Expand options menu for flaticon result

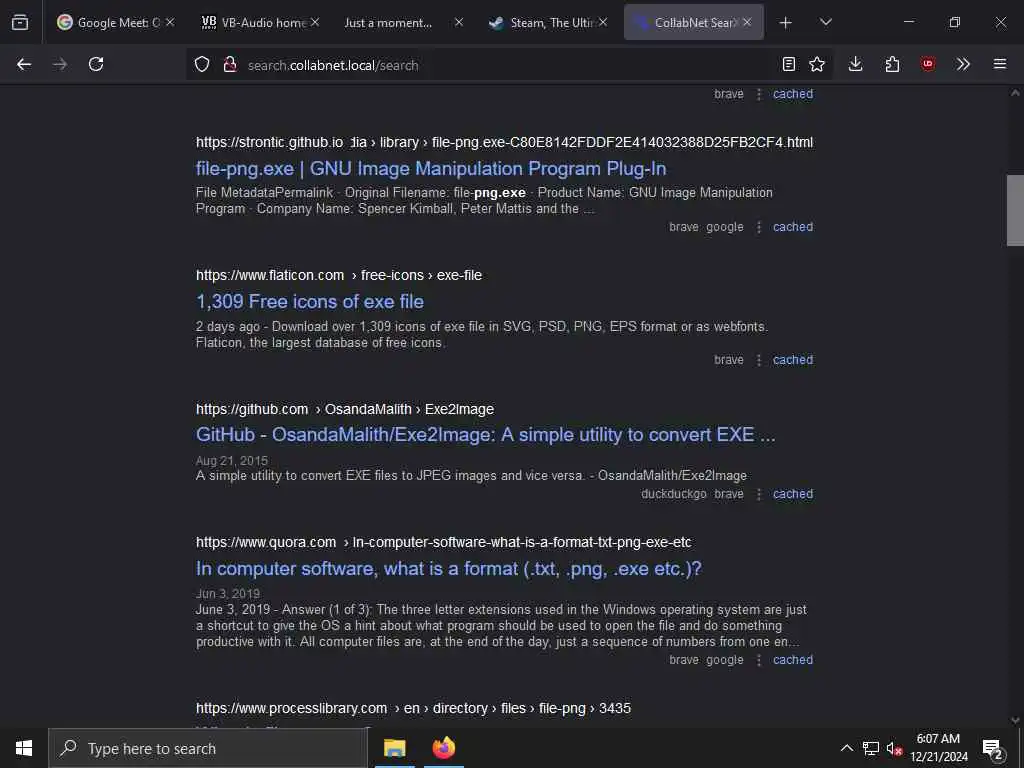[x=759, y=360]
